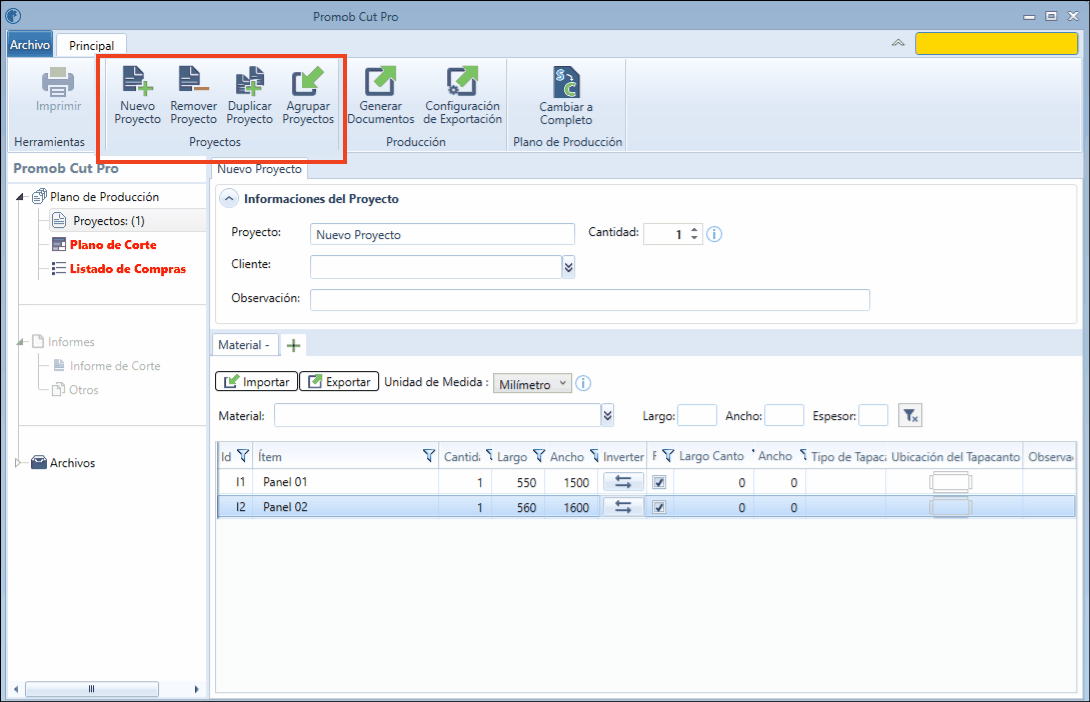Sort by the Ancho column header
Viewport: 1090px width, 702px height.
pos(567,456)
